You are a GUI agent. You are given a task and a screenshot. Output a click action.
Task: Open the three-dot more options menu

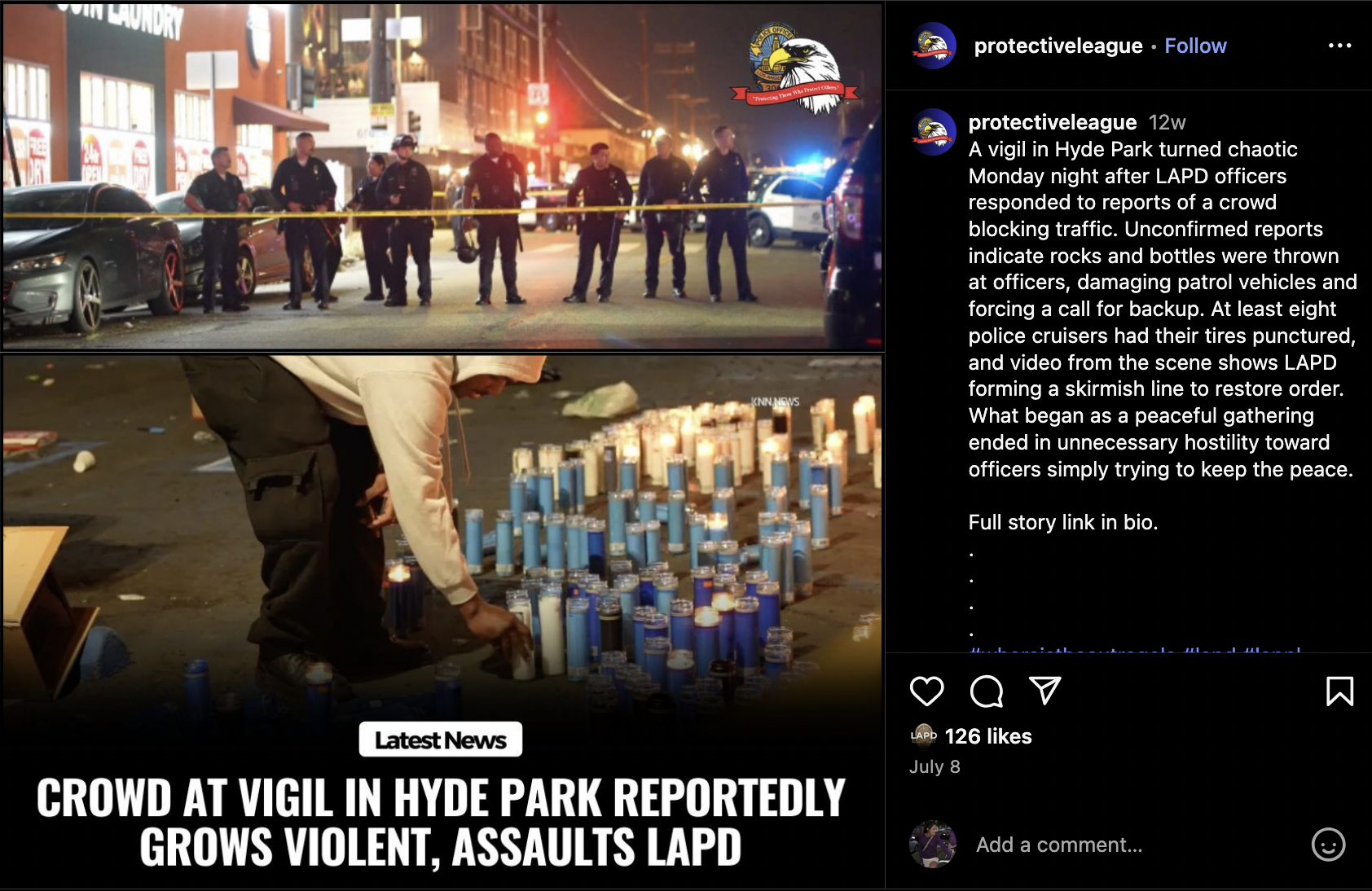pyautogui.click(x=1339, y=46)
